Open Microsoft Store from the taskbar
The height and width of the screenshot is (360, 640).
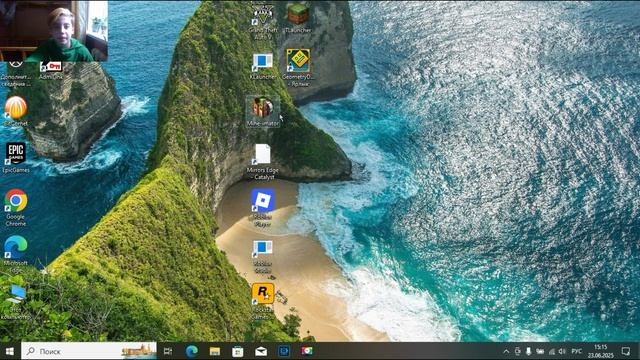click(x=238, y=351)
